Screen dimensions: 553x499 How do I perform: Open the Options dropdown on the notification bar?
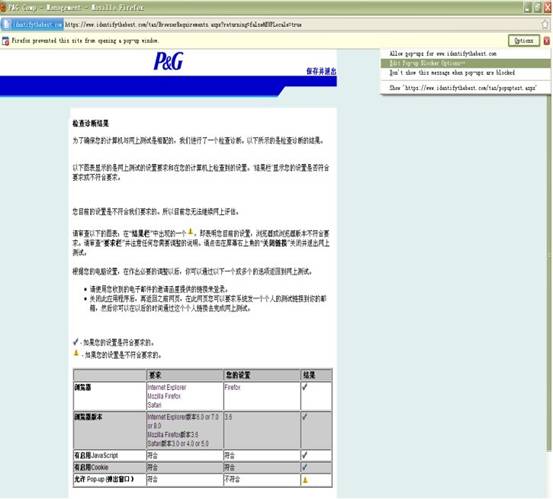click(524, 41)
